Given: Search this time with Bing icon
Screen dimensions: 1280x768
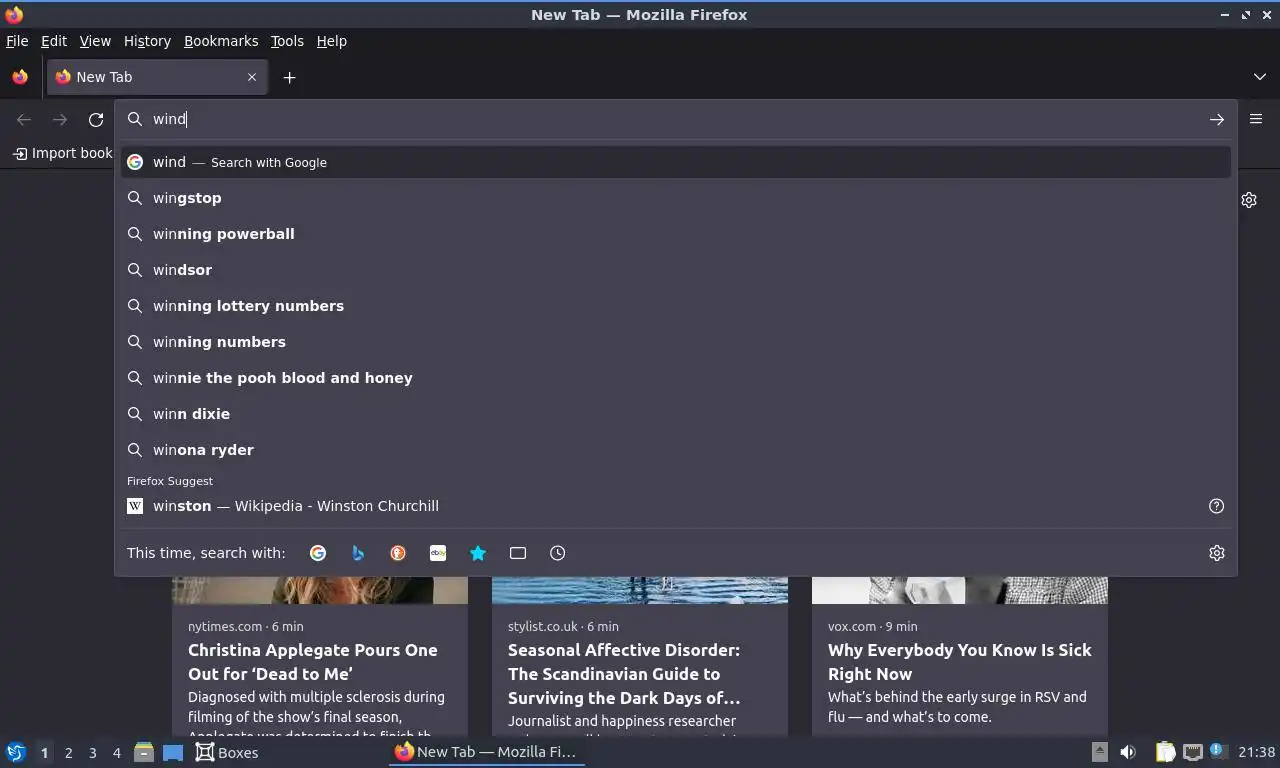Looking at the screenshot, I should [358, 553].
